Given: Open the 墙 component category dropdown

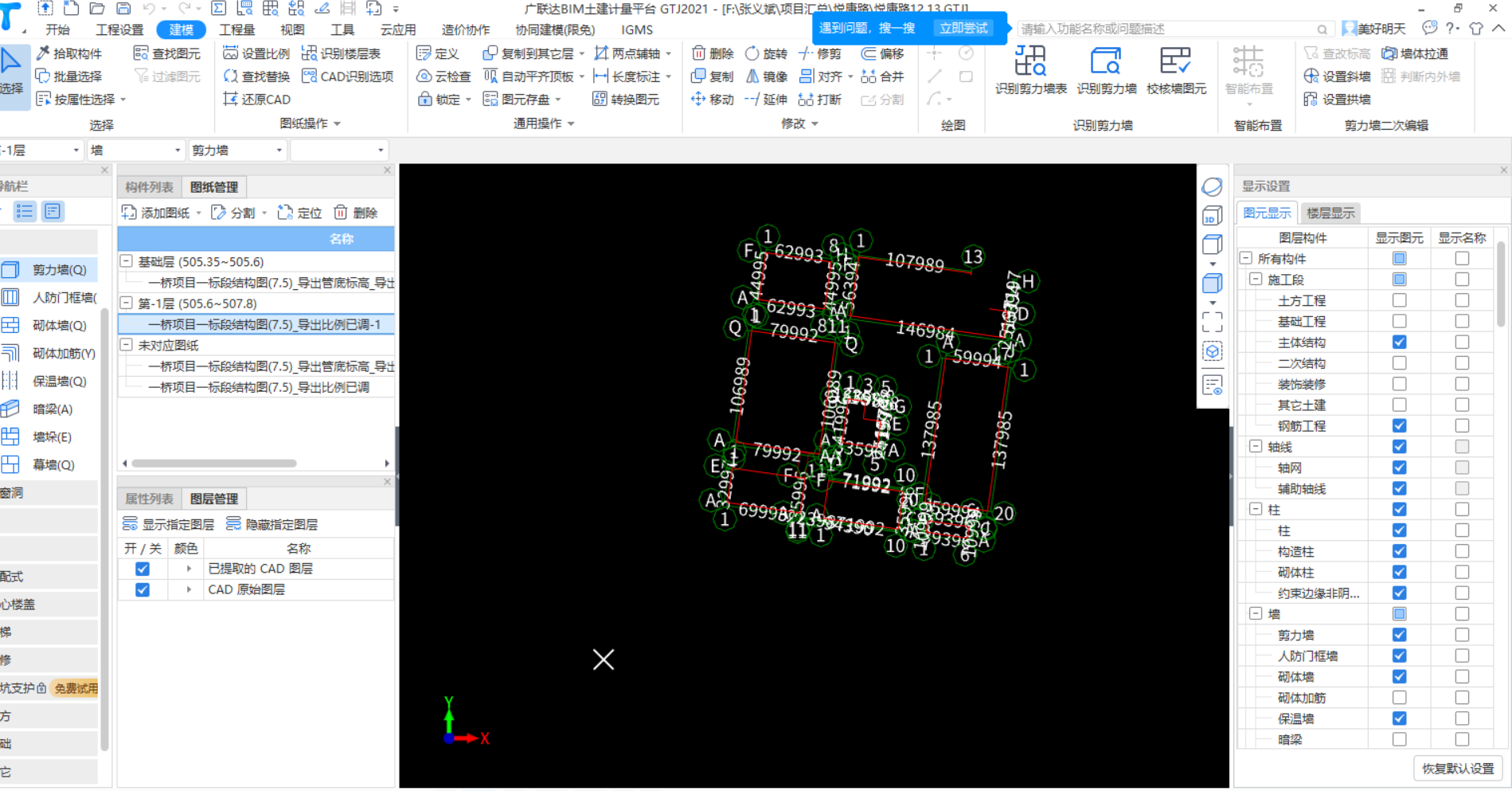Looking at the screenshot, I should [x=135, y=150].
